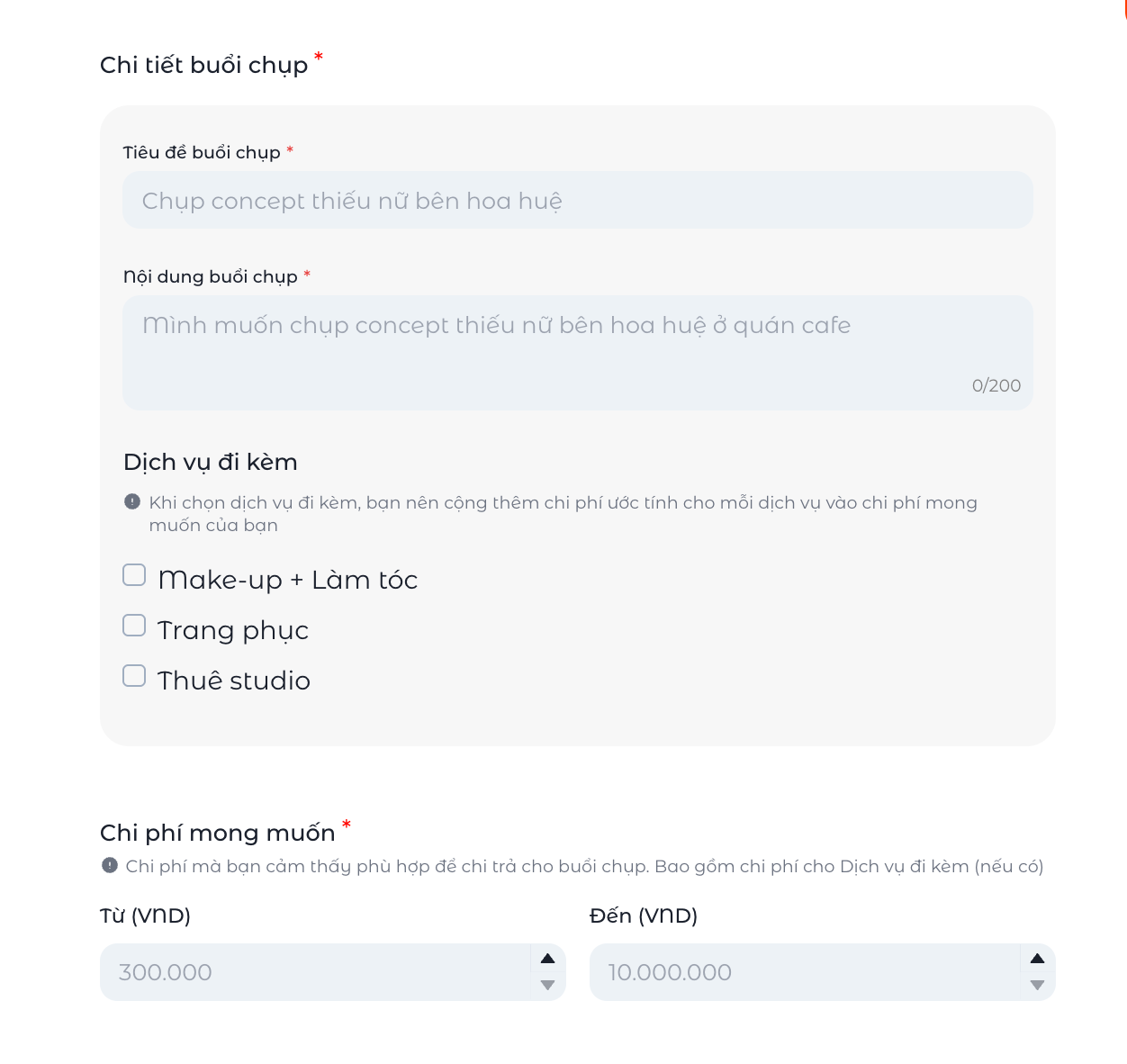Check the Trang phục service option
The height and width of the screenshot is (1064, 1127).
[133, 624]
